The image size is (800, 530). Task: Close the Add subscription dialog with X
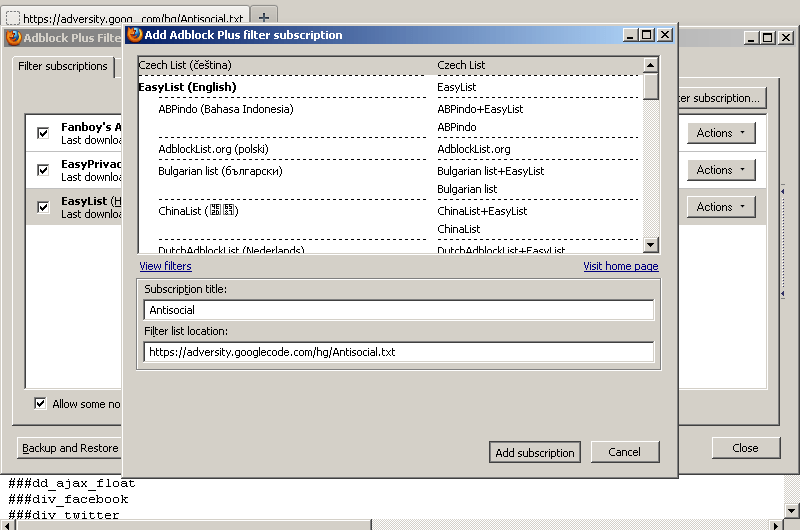(x=665, y=35)
